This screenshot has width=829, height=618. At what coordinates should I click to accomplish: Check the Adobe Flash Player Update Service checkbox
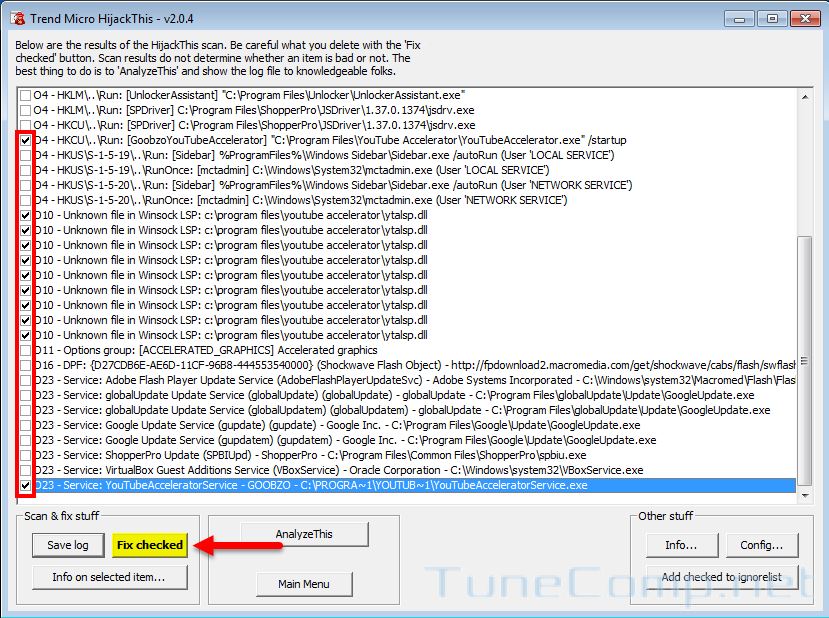pos(25,380)
